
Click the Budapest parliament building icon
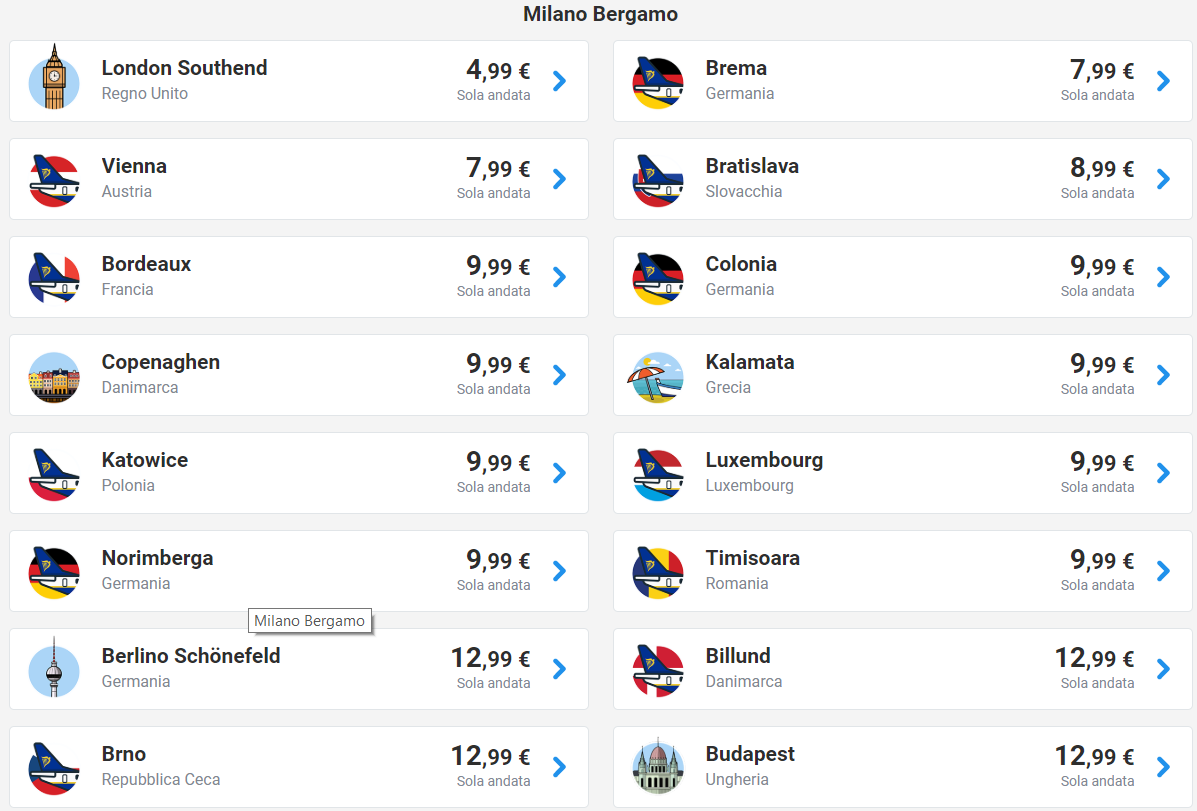coord(658,768)
